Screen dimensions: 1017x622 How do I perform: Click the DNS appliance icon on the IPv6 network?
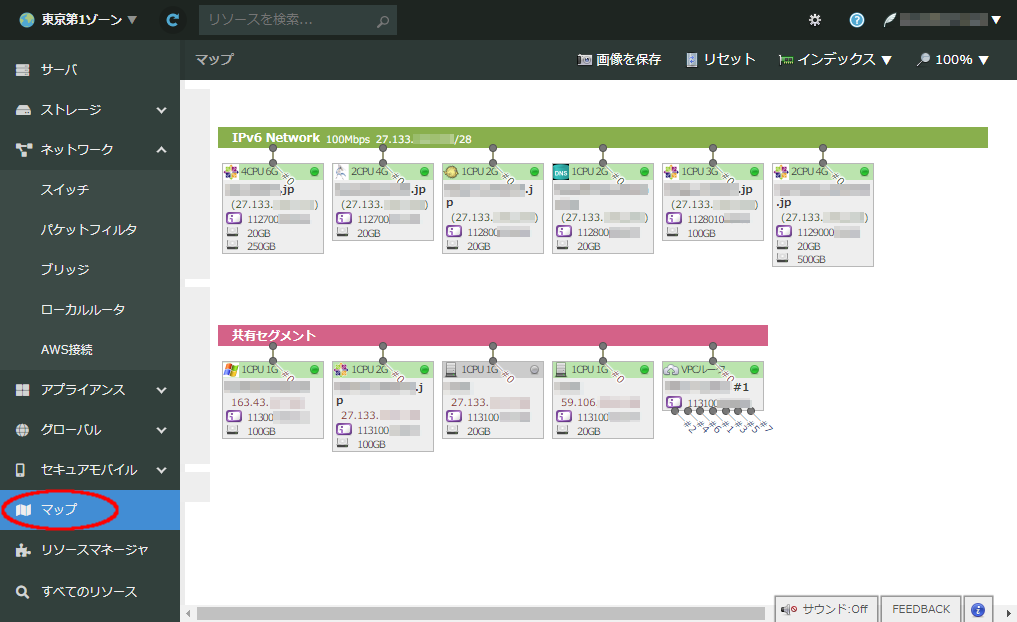pos(561,172)
